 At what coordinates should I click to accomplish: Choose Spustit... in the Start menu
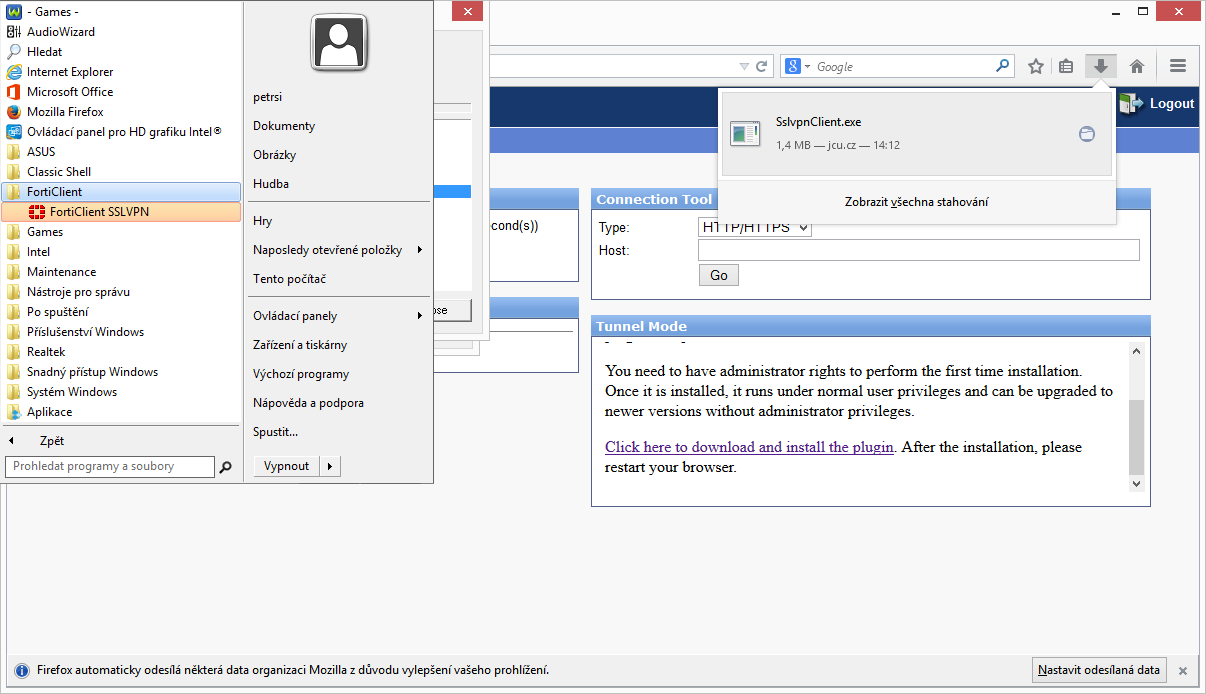(276, 432)
